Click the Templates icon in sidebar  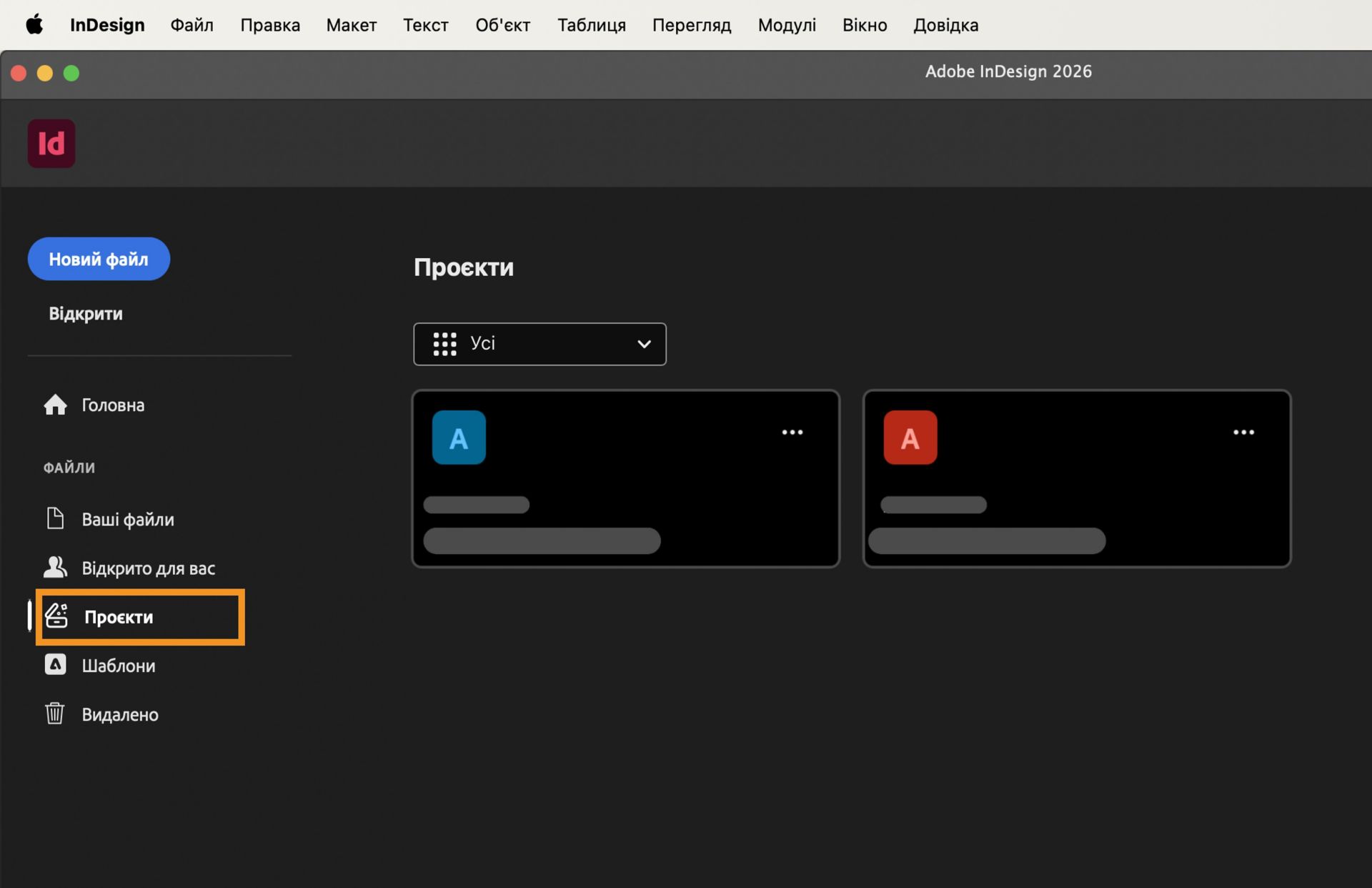pyautogui.click(x=55, y=665)
